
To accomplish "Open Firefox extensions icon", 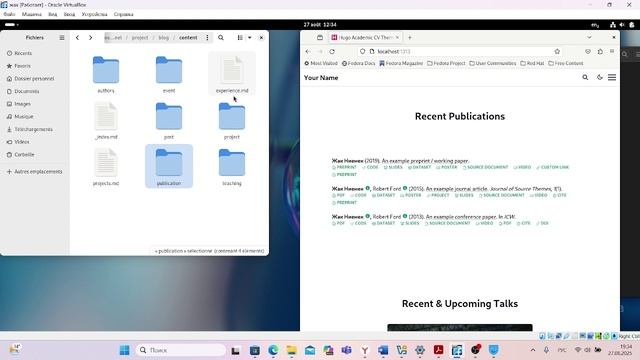I will (600, 51).
